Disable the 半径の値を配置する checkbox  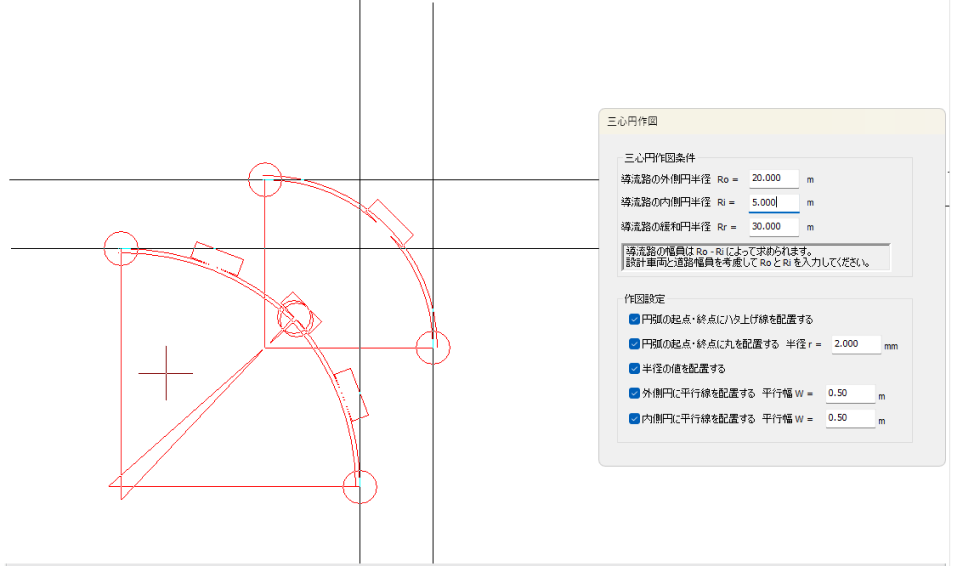click(635, 369)
